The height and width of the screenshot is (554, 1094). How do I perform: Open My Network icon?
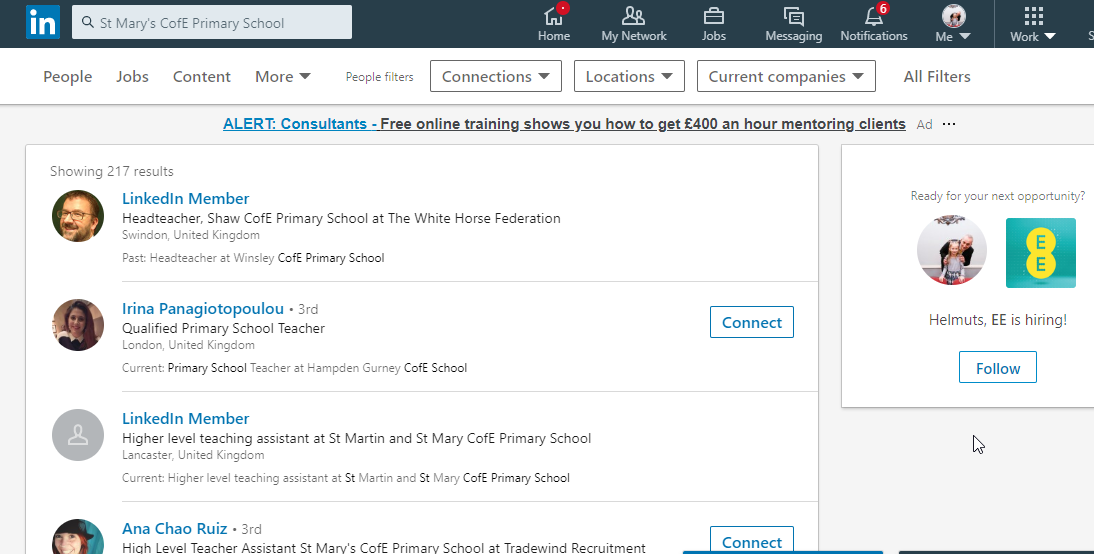coord(633,16)
